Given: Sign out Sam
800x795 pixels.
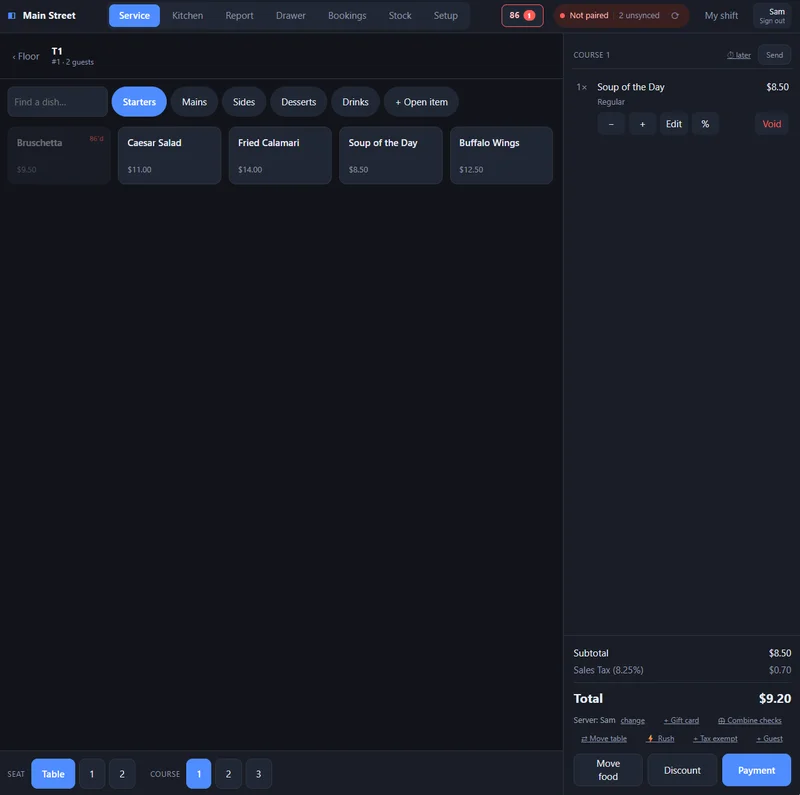Looking at the screenshot, I should point(772,16).
